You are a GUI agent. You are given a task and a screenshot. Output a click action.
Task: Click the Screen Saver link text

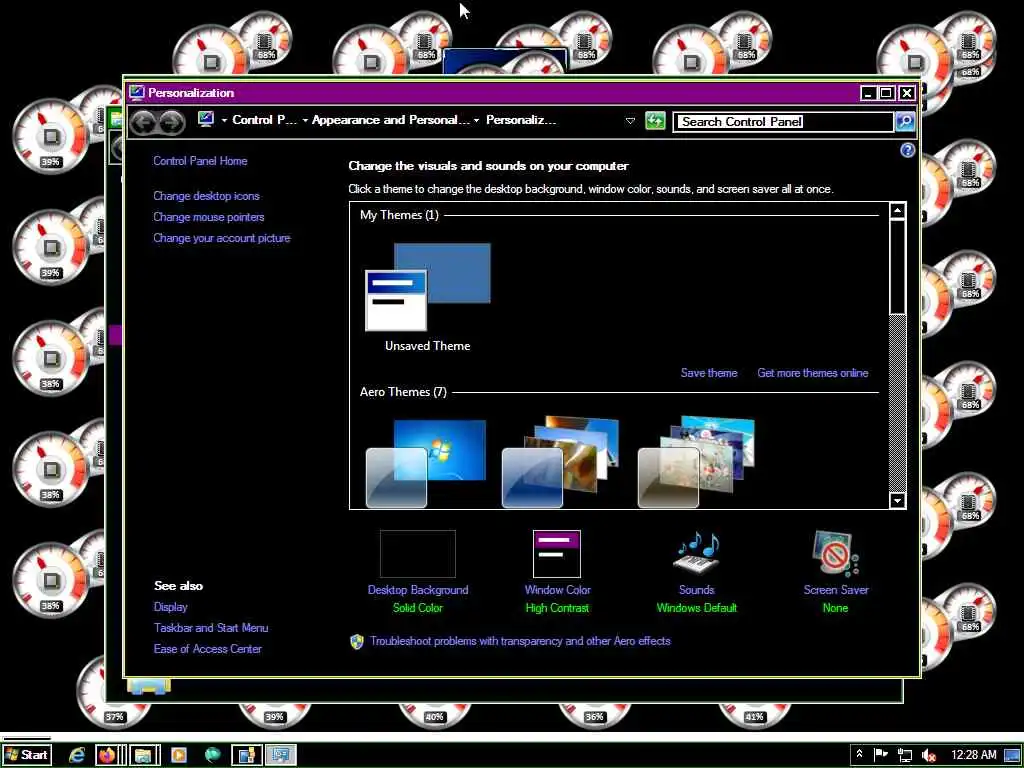836,590
